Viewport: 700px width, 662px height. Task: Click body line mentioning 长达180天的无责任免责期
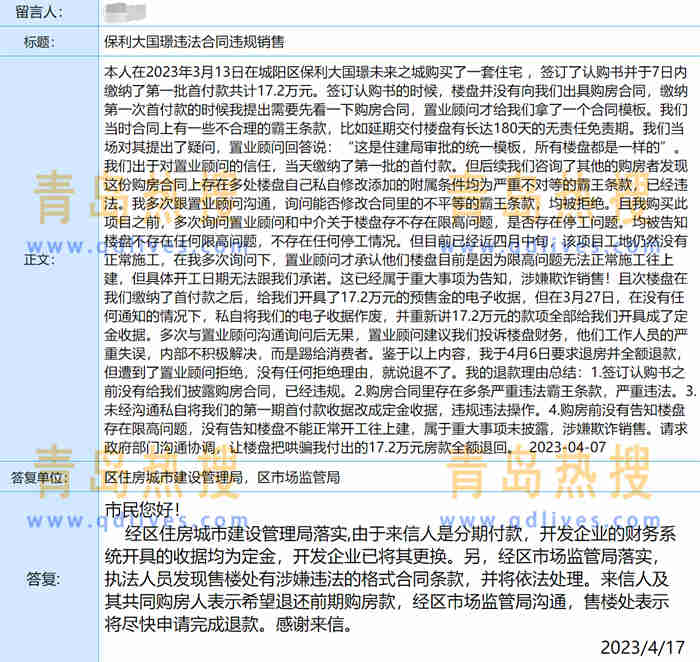(394, 129)
